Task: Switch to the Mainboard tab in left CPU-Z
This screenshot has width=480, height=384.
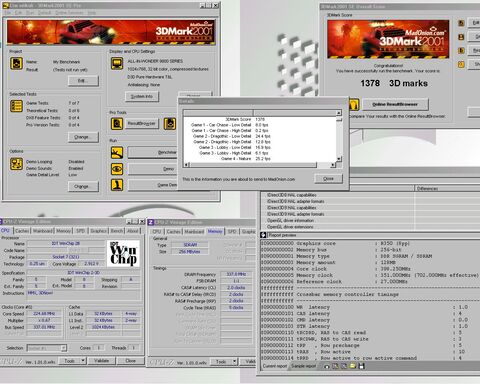Action: (43, 231)
